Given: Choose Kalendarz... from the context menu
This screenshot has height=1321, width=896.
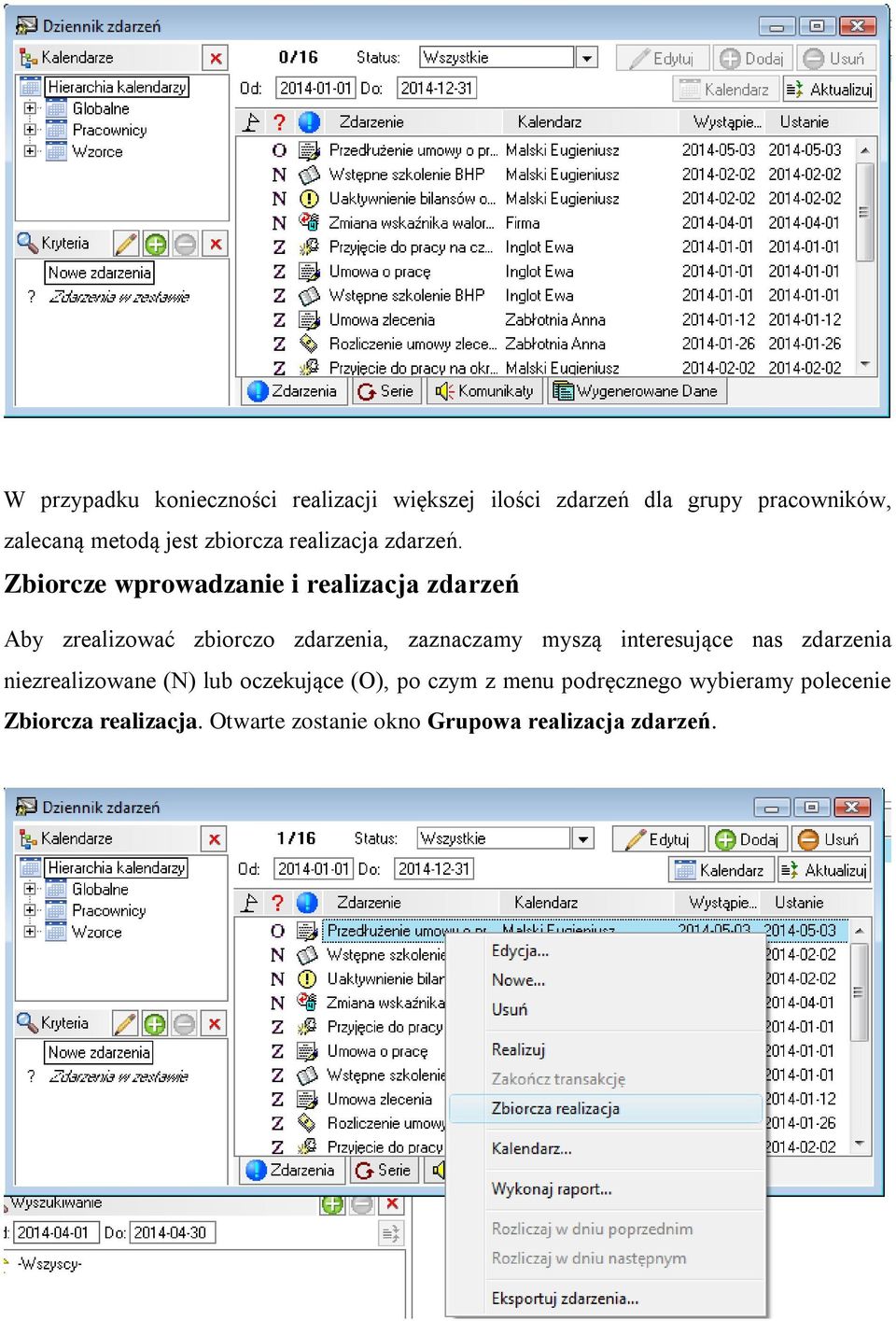Looking at the screenshot, I should pyautogui.click(x=606, y=1149).
